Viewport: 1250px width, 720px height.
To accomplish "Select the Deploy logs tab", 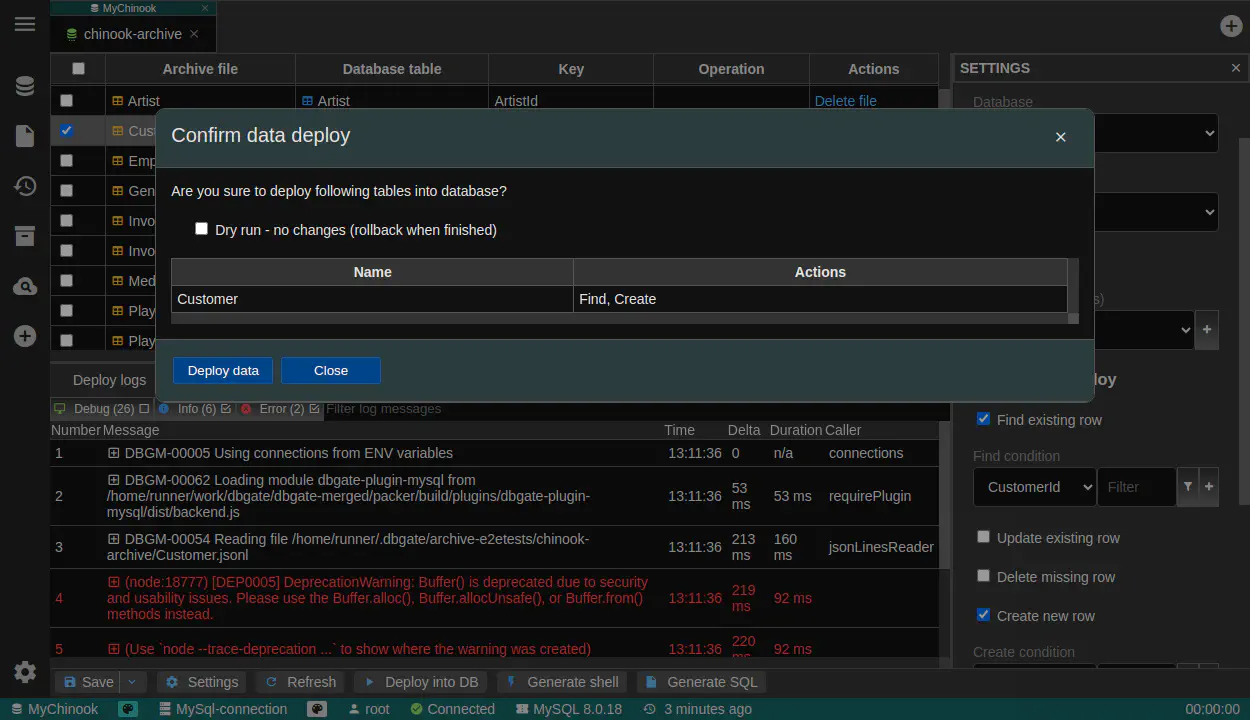I will pos(110,380).
